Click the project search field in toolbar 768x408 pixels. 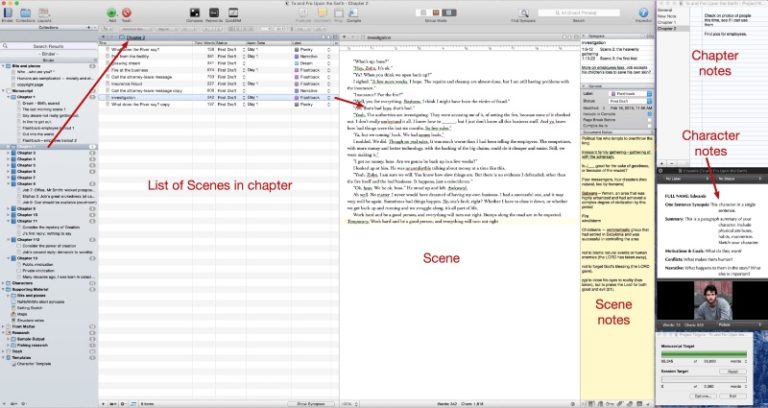579,13
